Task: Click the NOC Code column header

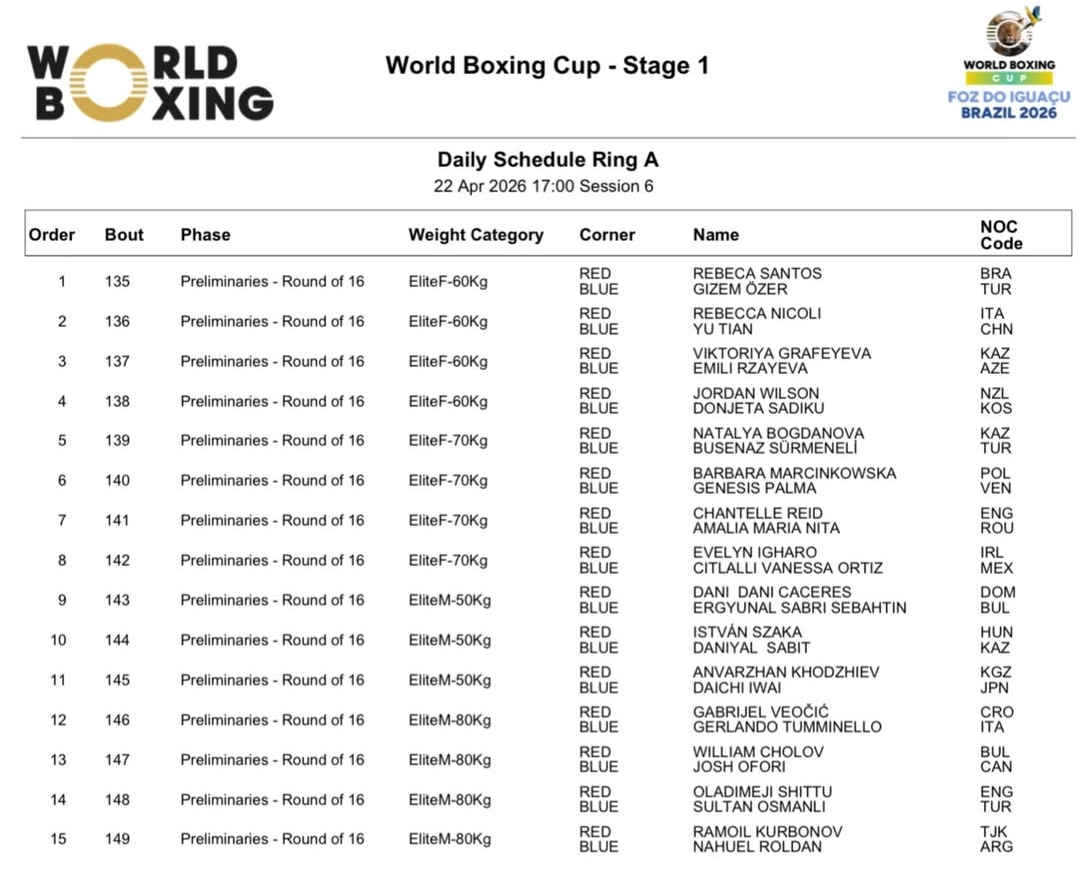Action: point(1001,235)
